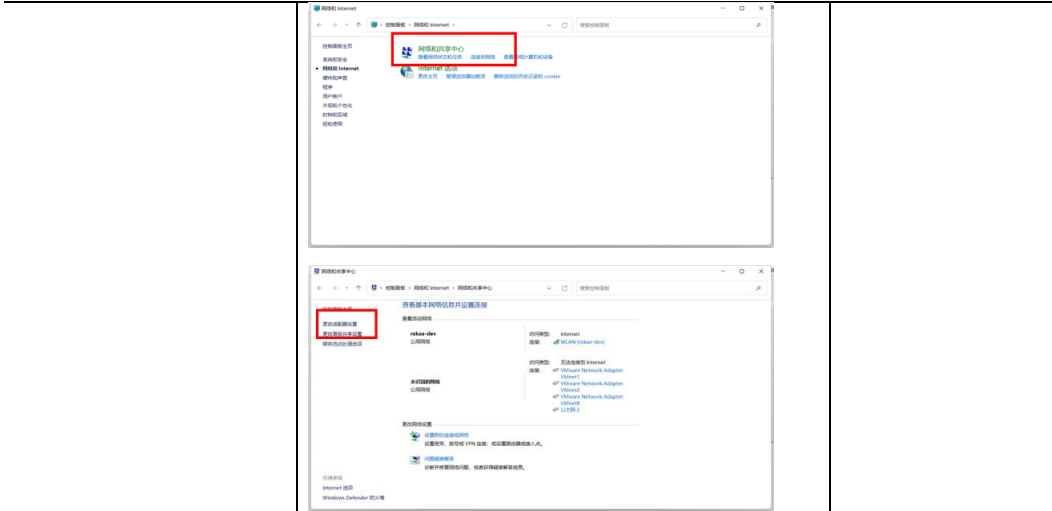Go back in the 网络和 Internet window
1052x511 pixels.
click(x=320, y=25)
